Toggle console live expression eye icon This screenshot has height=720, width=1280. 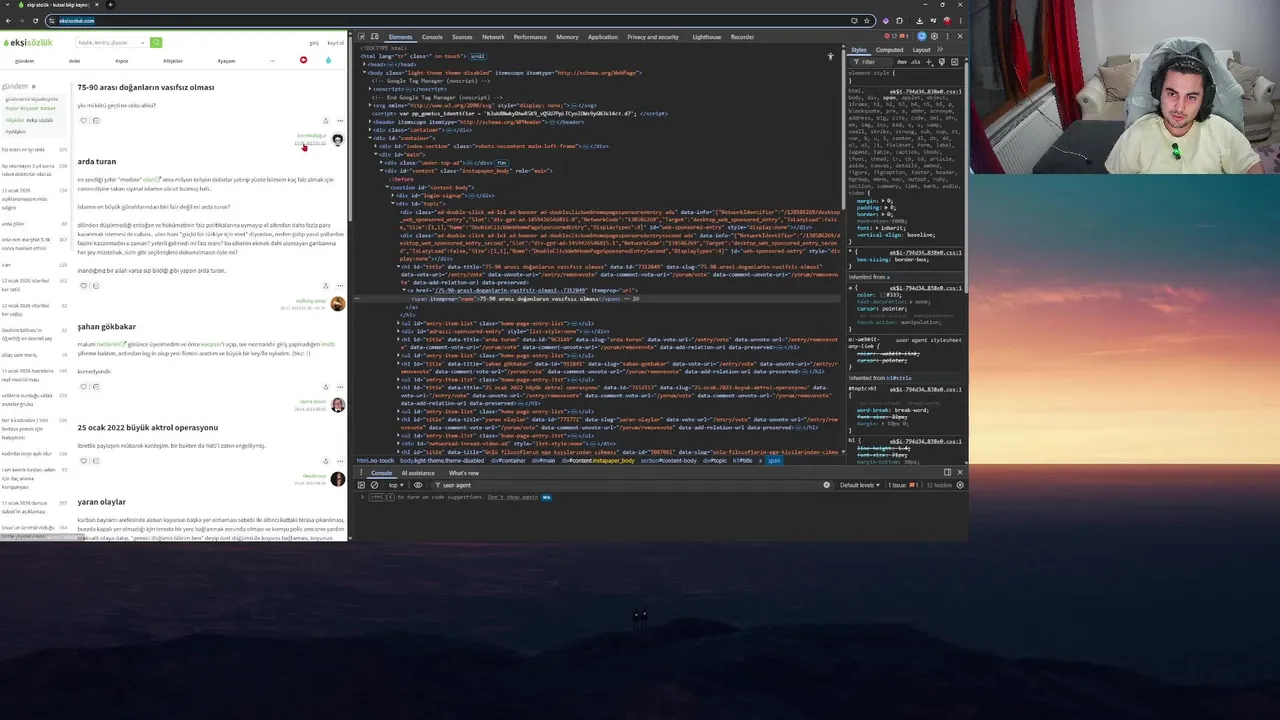(x=418, y=485)
